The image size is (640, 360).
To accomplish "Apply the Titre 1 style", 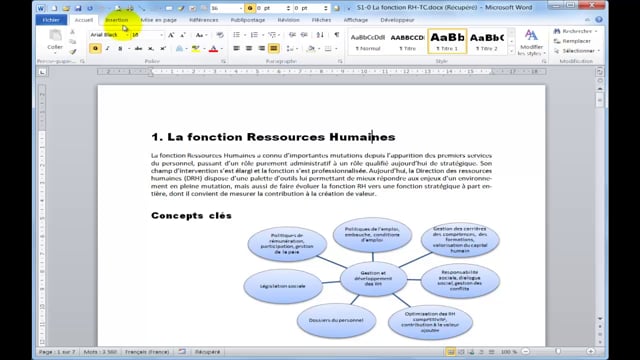I will pyautogui.click(x=447, y=42).
